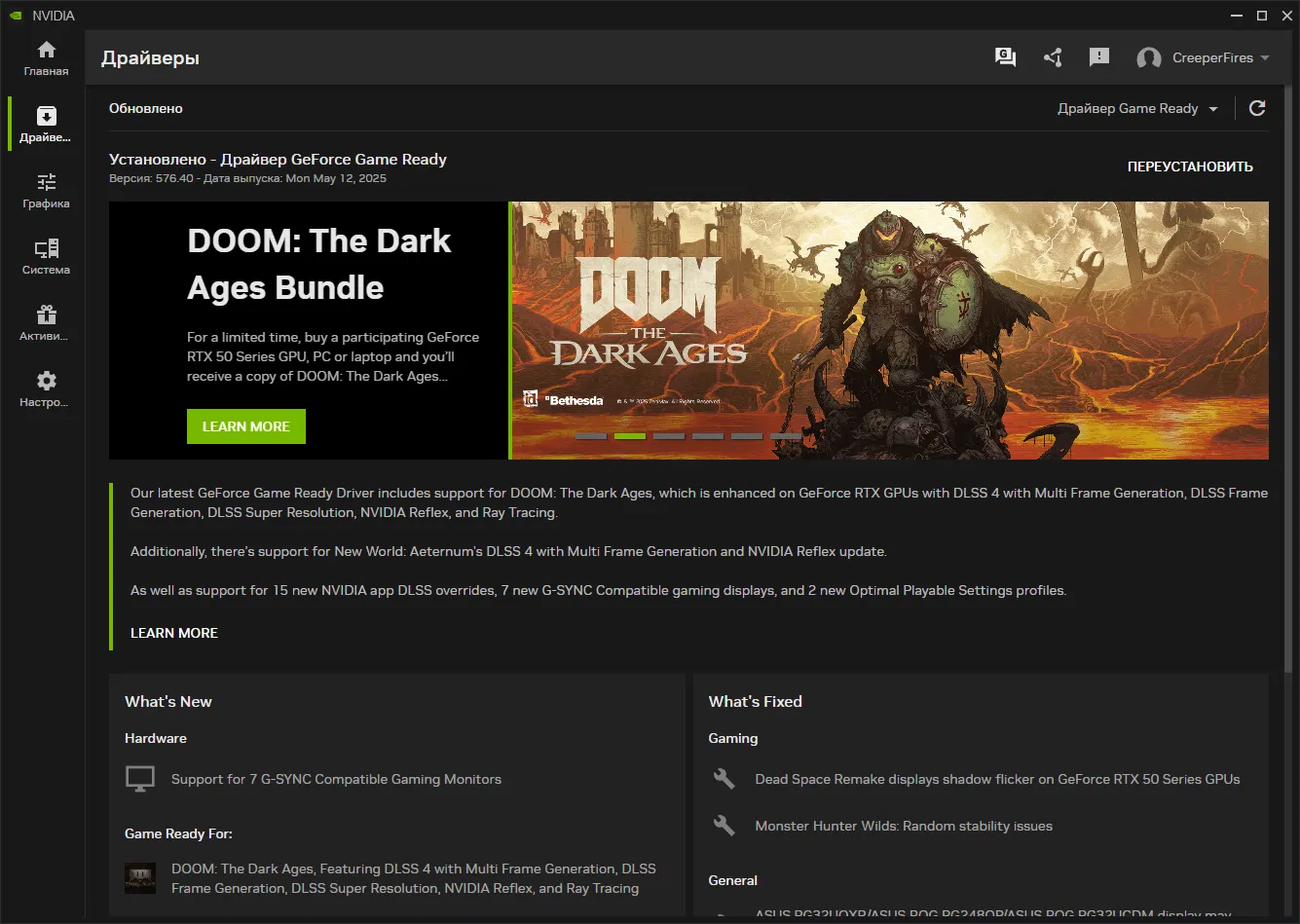Open the feedback exclamation icon

click(x=1099, y=57)
